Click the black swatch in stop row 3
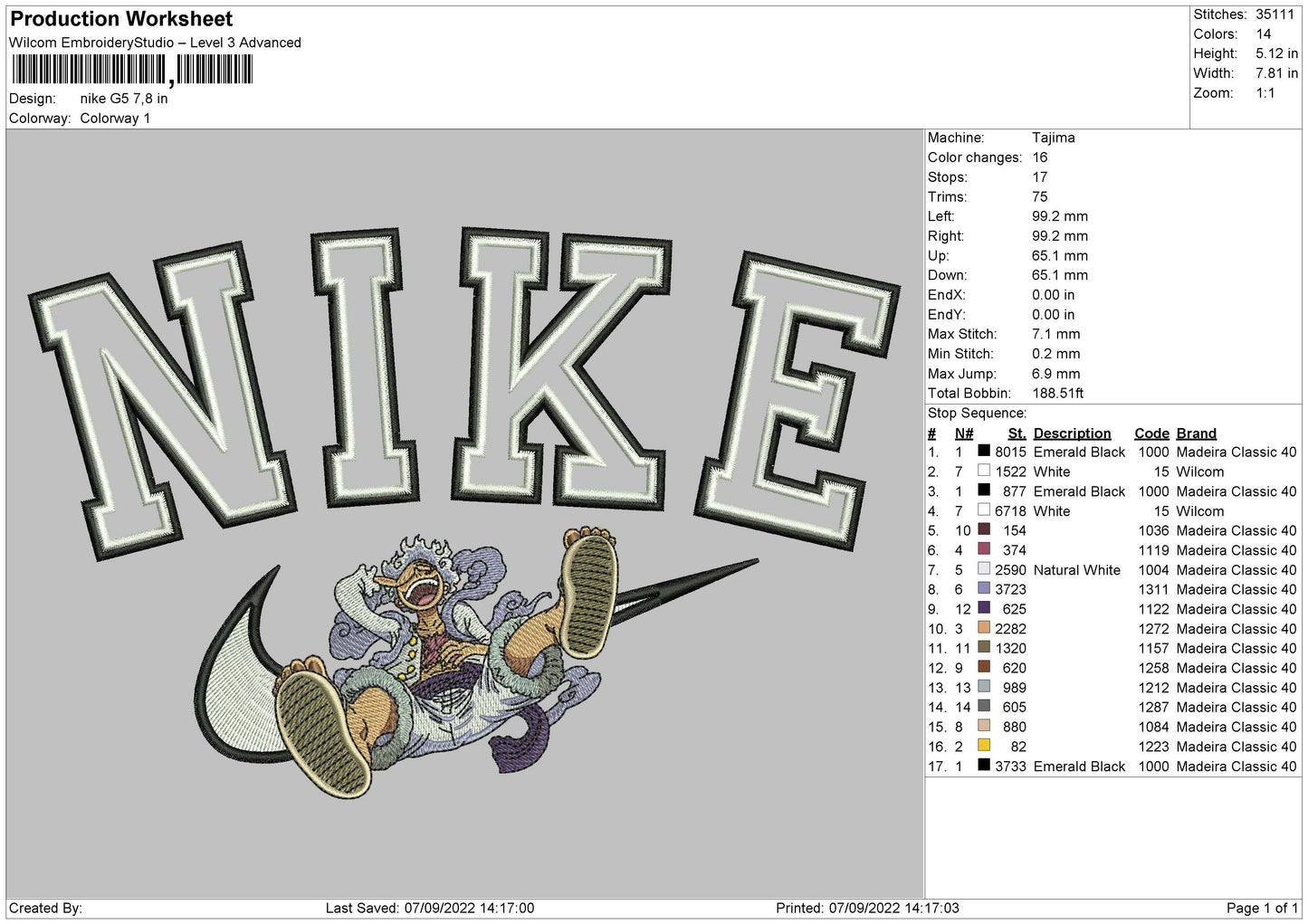Image resolution: width=1308 pixels, height=924 pixels. click(984, 491)
